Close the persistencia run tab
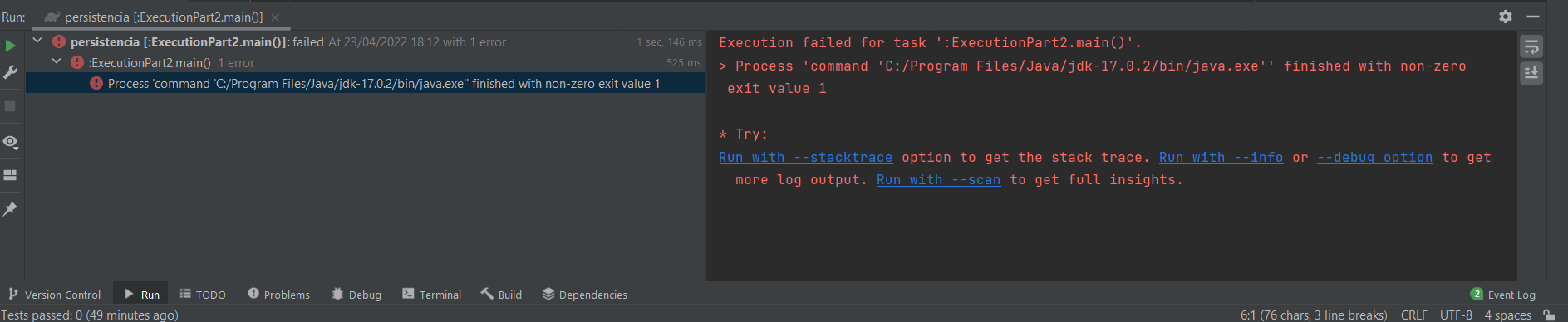The width and height of the screenshot is (1568, 322). click(275, 17)
